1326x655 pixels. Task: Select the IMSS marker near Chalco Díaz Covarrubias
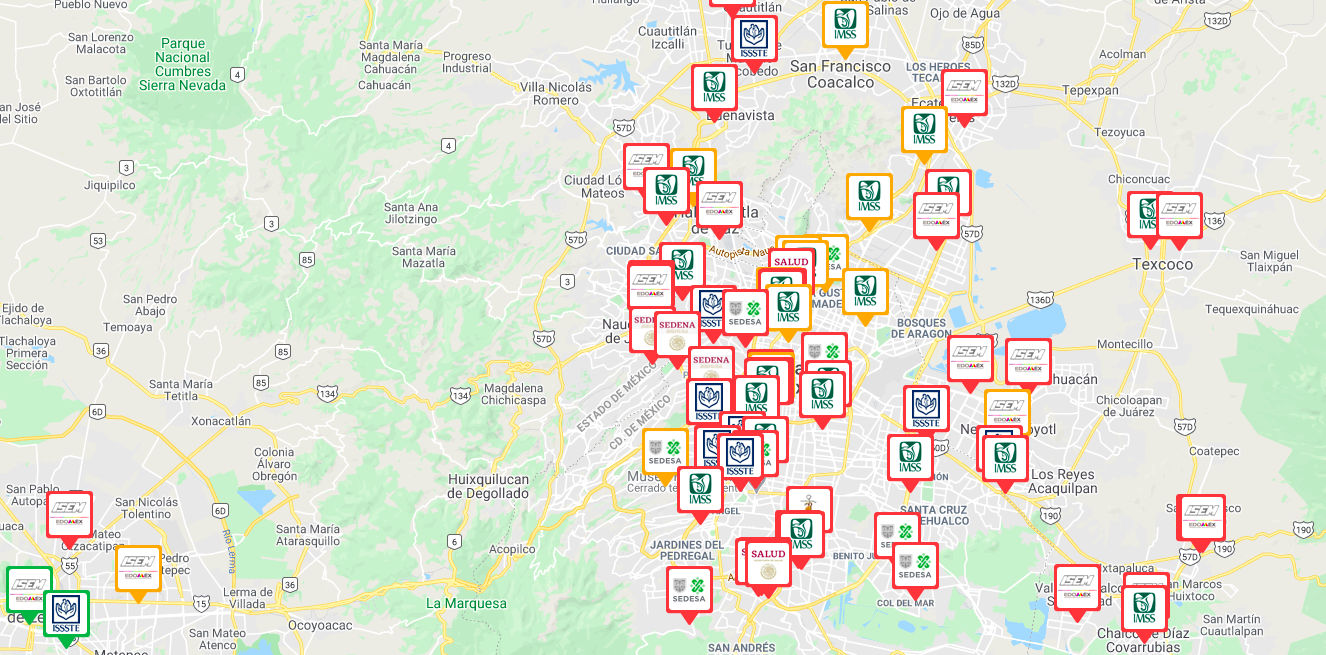(1146, 608)
